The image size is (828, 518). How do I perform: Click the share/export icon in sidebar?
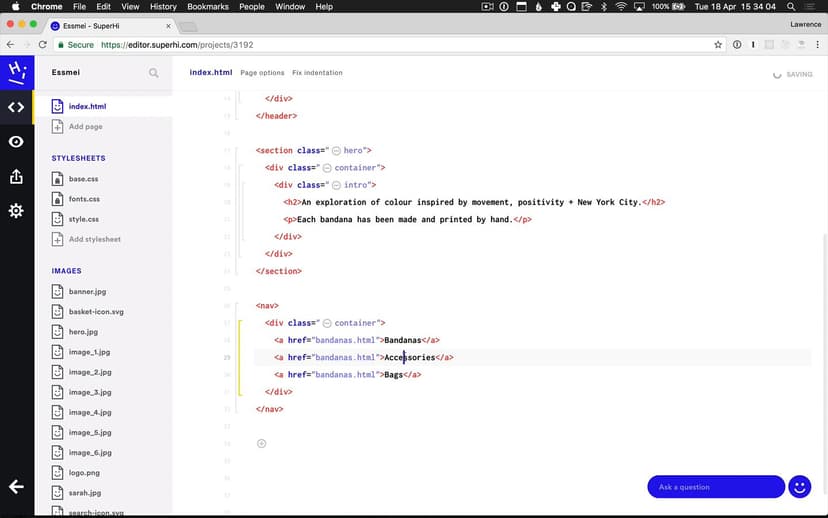point(16,177)
